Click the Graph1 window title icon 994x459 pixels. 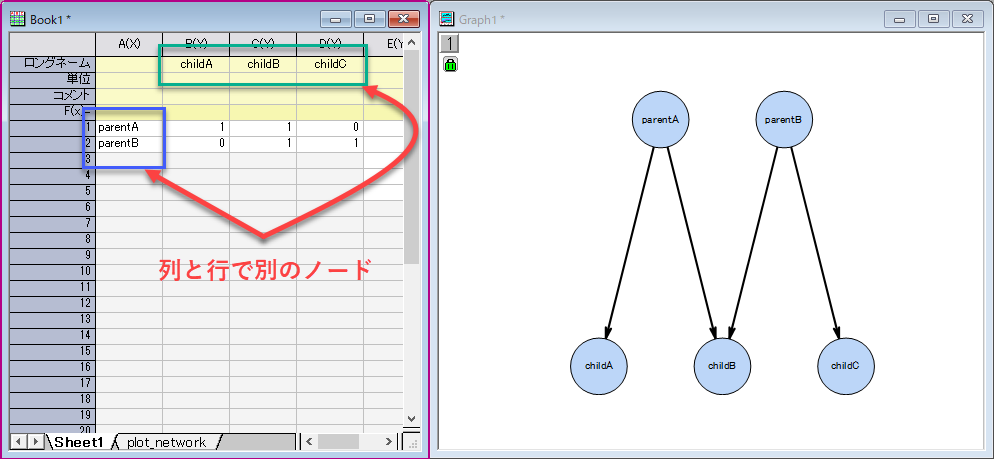point(446,19)
